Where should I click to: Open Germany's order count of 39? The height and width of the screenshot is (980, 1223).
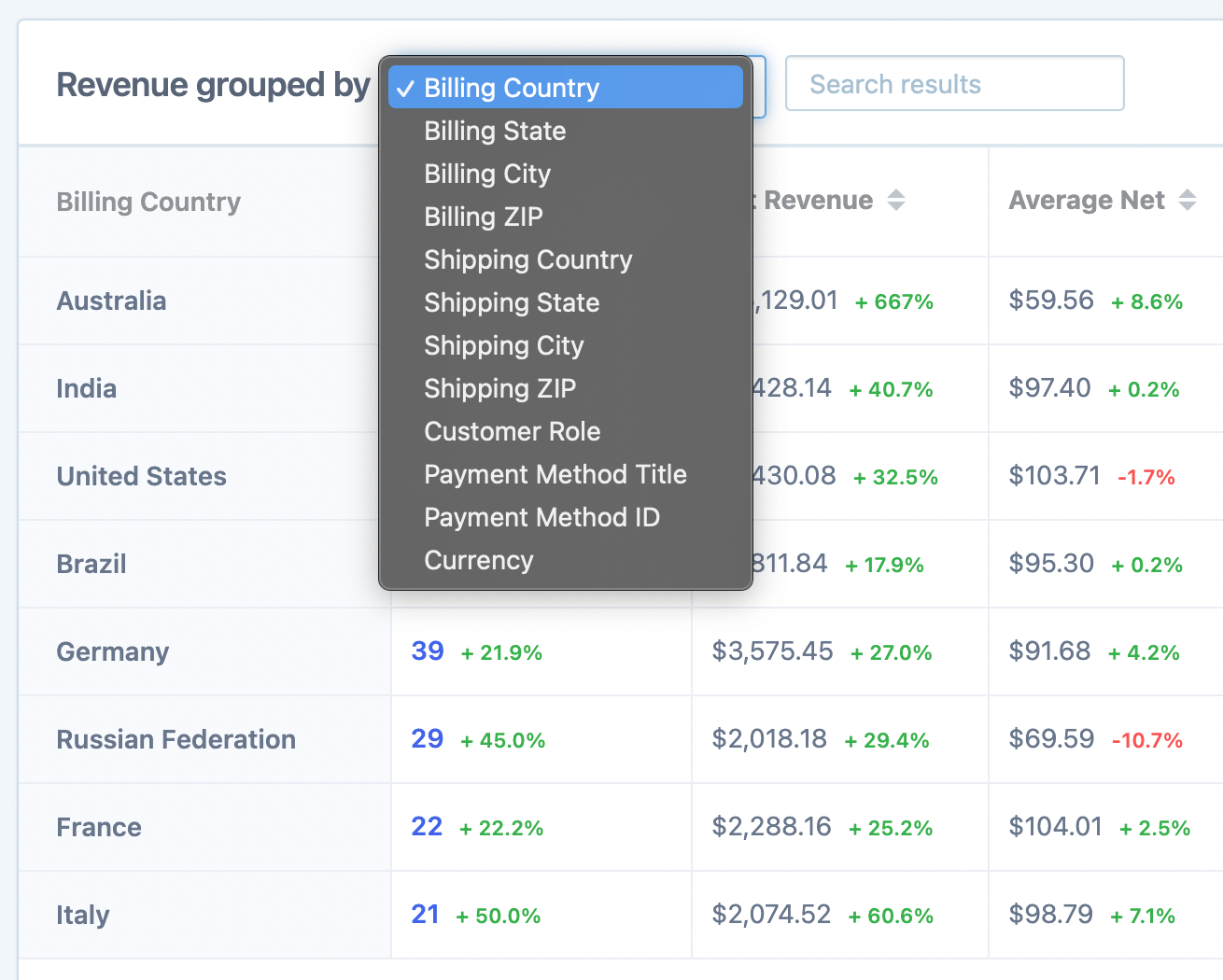coord(427,651)
